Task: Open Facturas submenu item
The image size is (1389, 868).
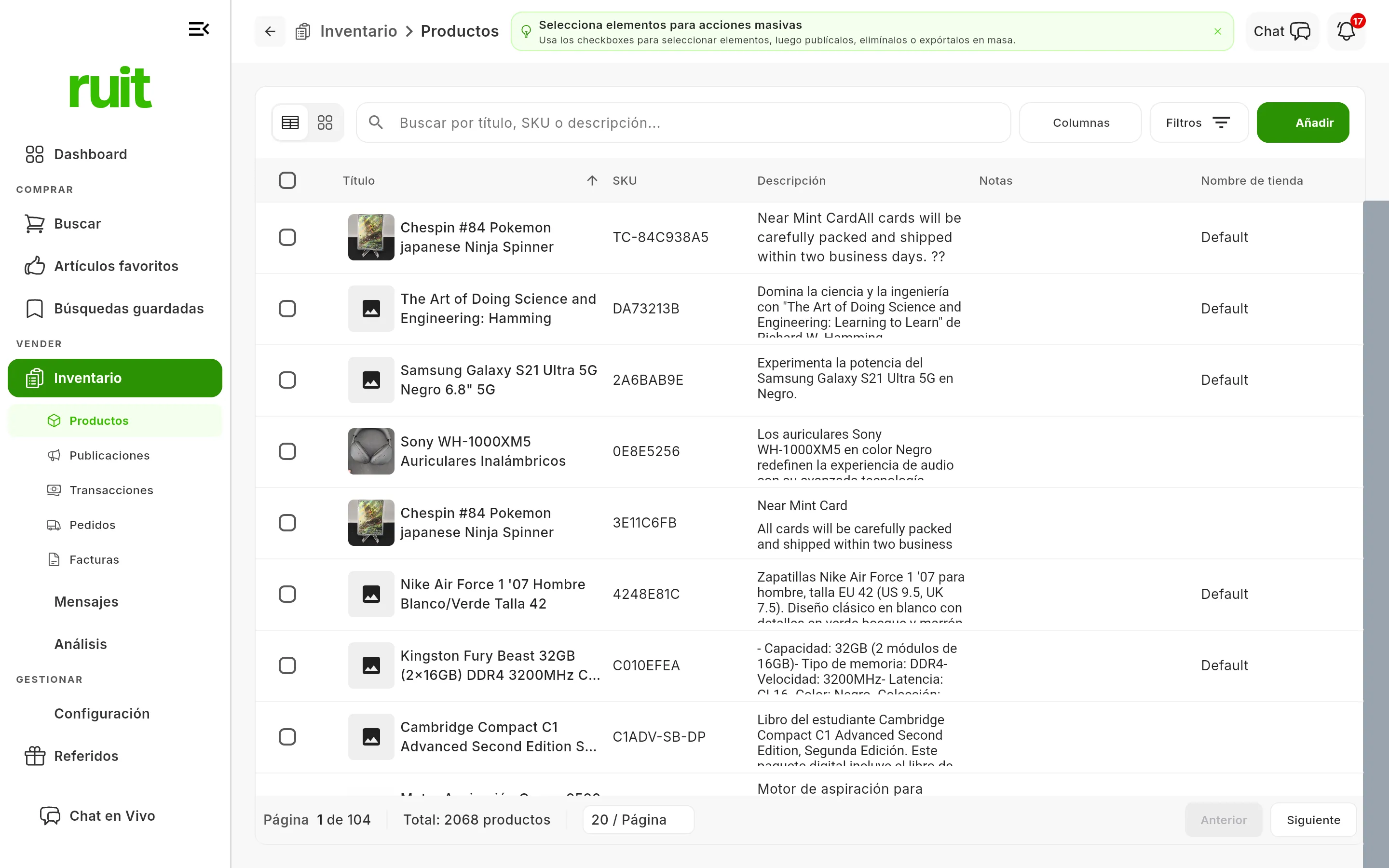Action: (x=115, y=559)
